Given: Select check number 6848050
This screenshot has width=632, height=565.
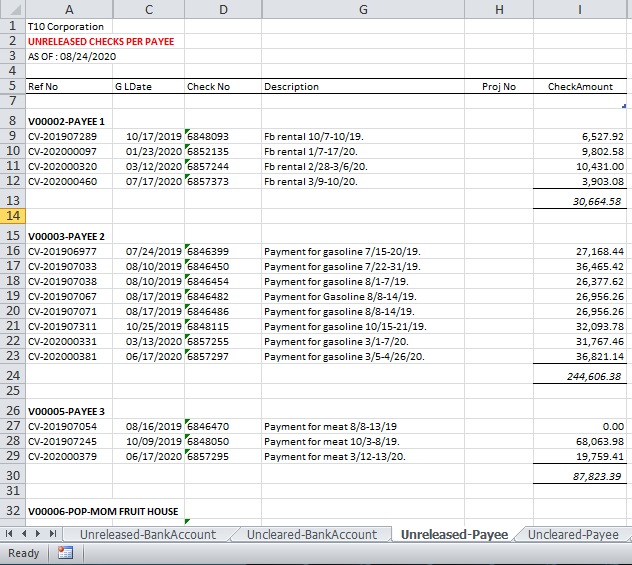Looking at the screenshot, I should (223, 441).
